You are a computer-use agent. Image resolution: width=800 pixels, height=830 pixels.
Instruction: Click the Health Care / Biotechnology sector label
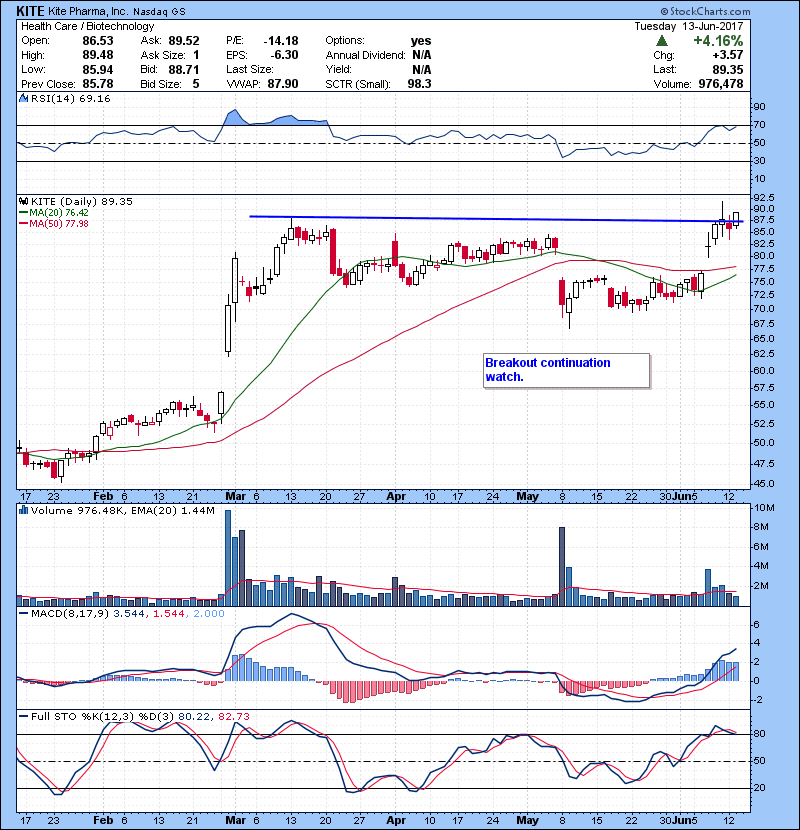pos(87,26)
